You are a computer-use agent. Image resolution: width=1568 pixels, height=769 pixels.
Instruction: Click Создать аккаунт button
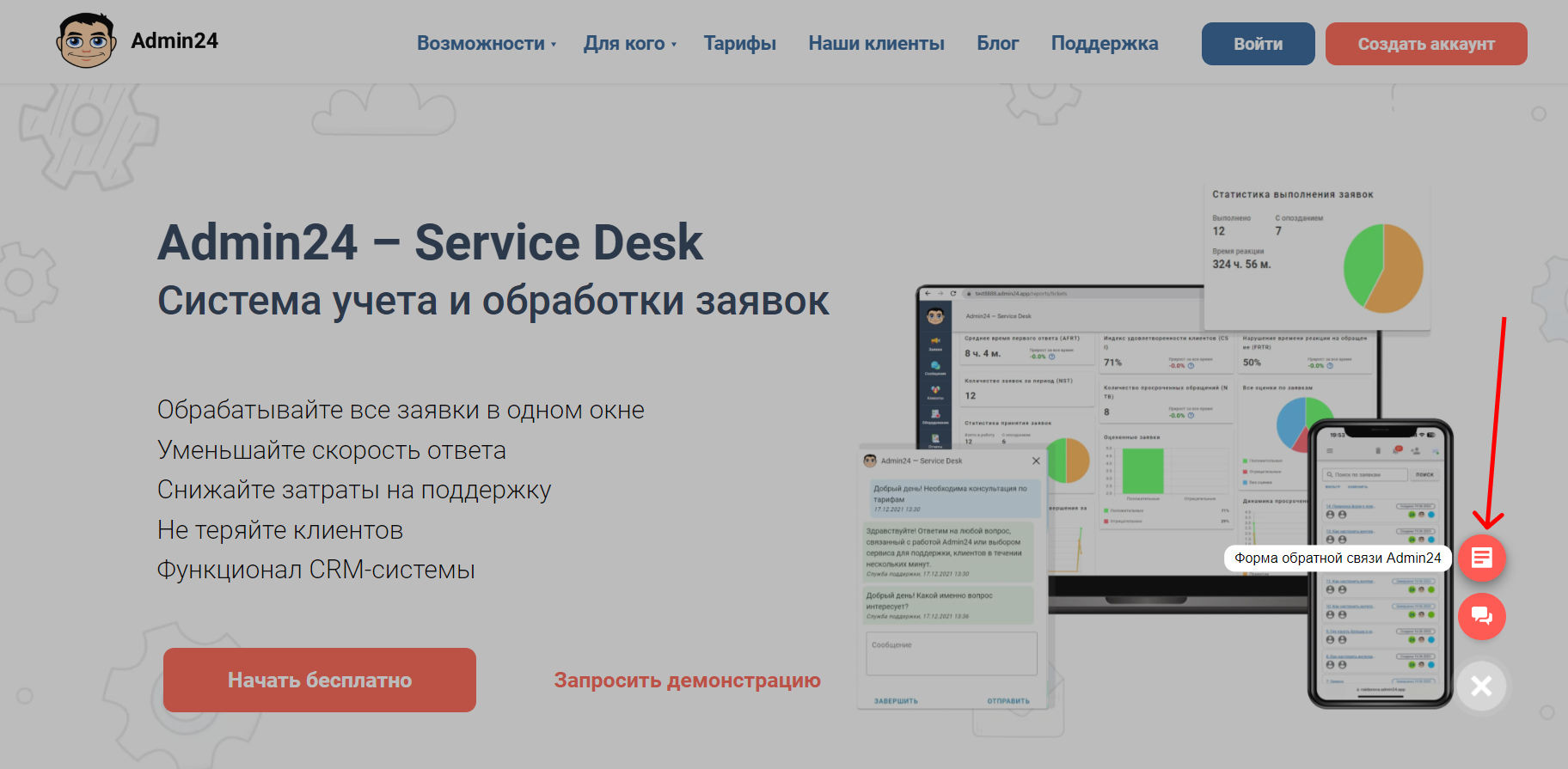[x=1426, y=44]
